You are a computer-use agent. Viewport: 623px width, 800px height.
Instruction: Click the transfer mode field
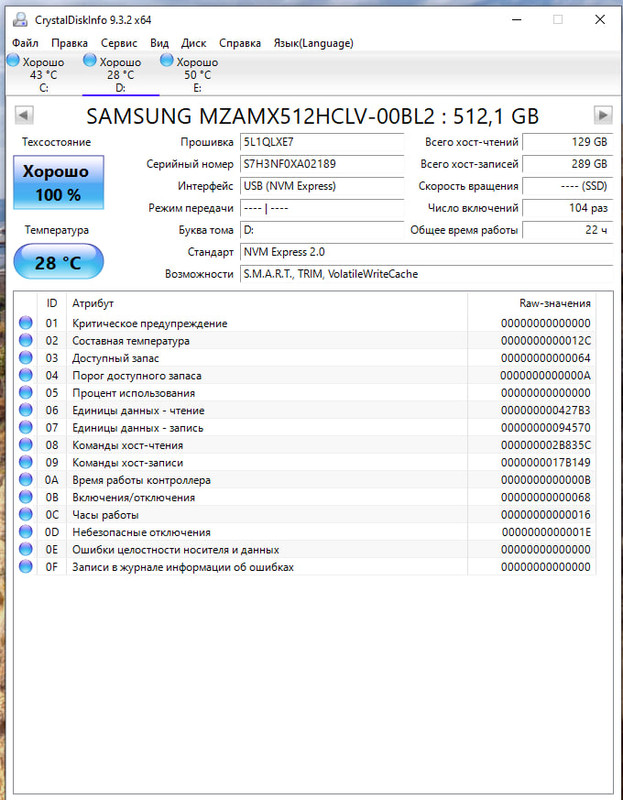click(322, 208)
